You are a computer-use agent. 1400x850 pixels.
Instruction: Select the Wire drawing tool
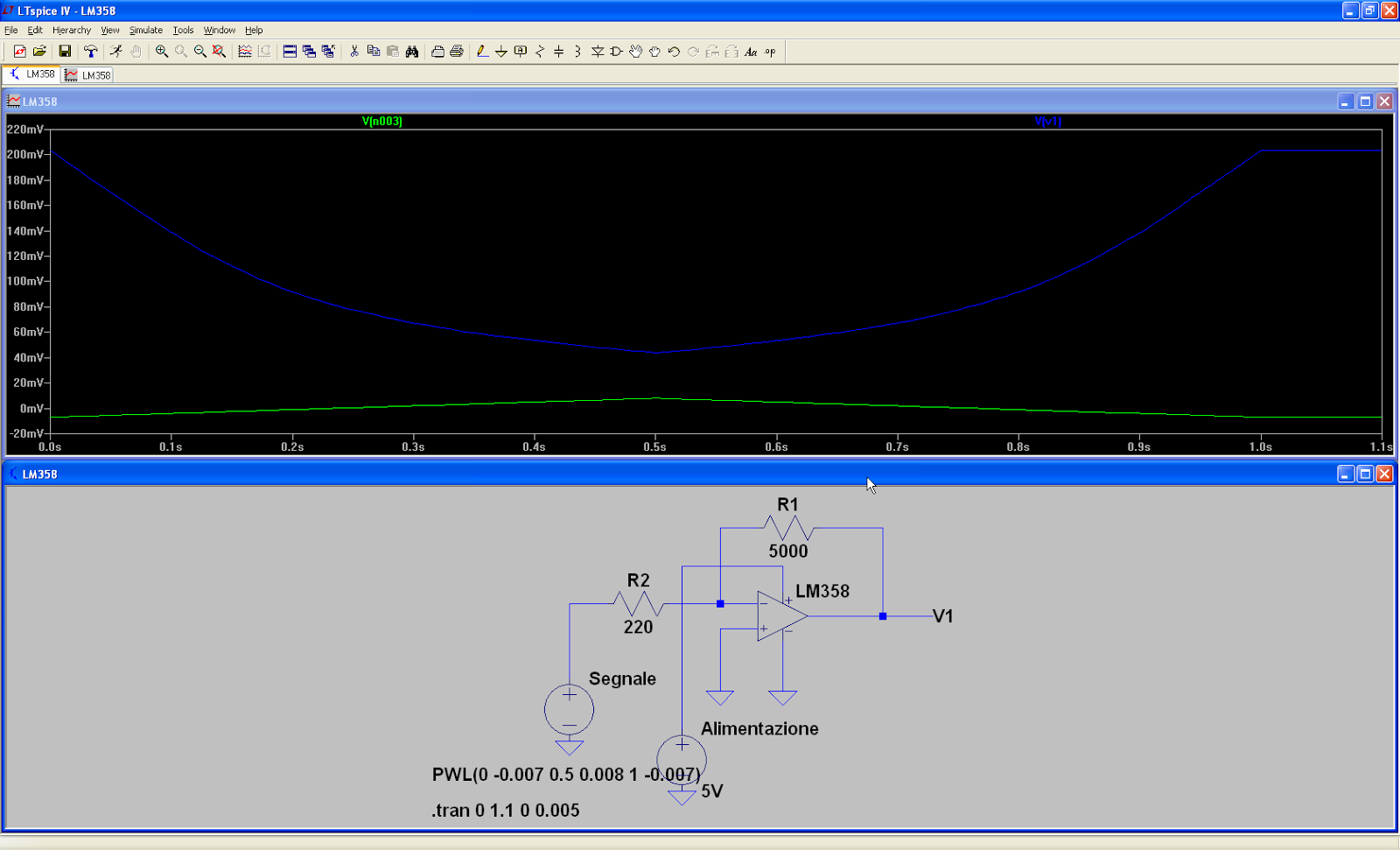pos(482,52)
